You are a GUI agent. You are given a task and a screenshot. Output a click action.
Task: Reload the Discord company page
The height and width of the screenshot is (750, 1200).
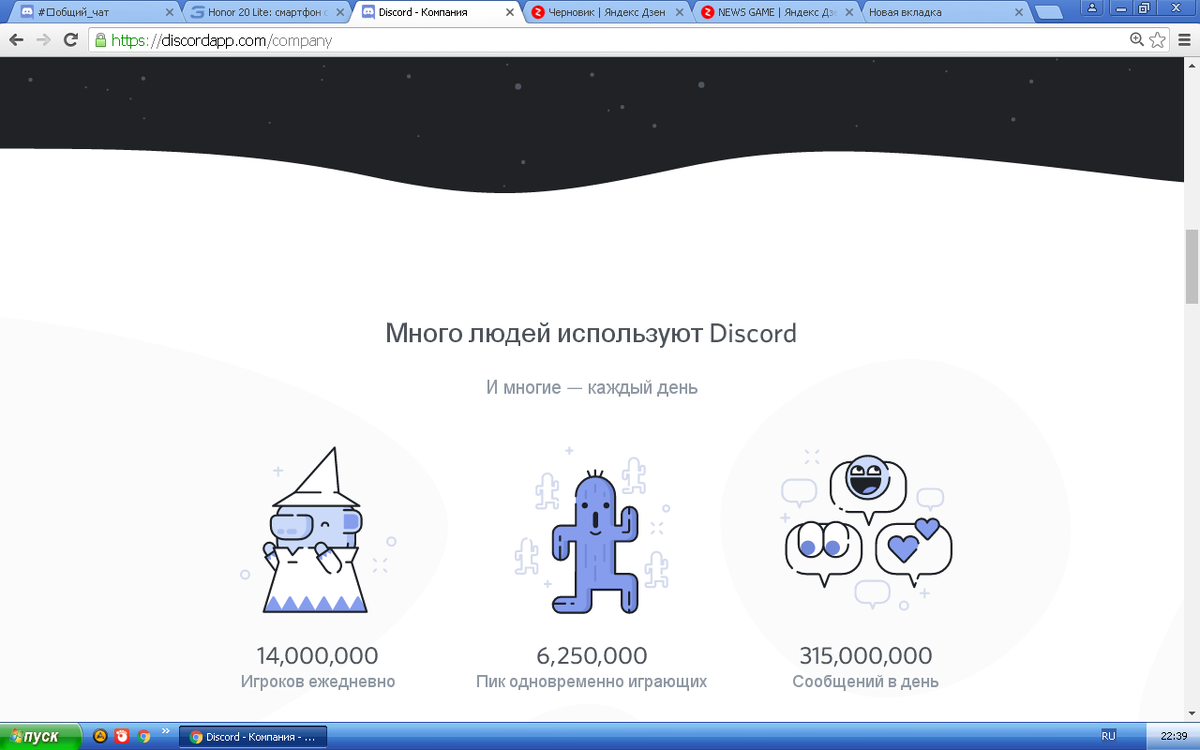70,40
